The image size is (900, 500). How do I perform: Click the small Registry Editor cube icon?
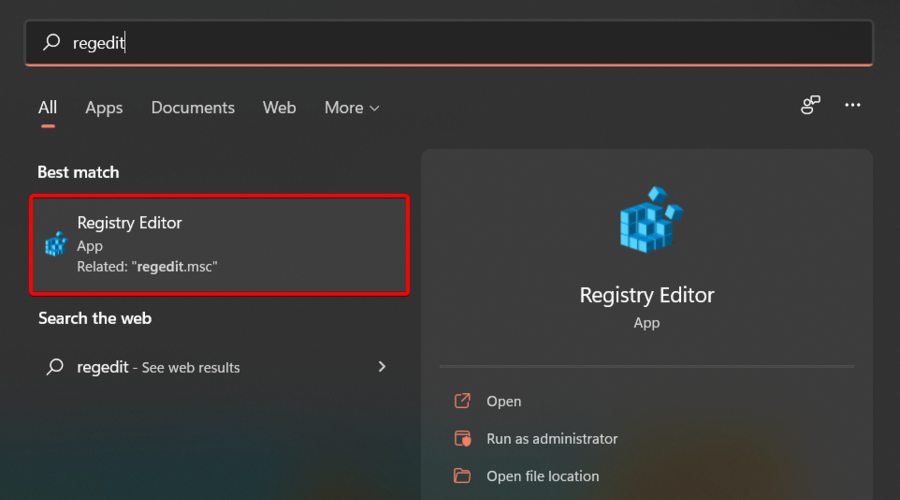click(56, 244)
